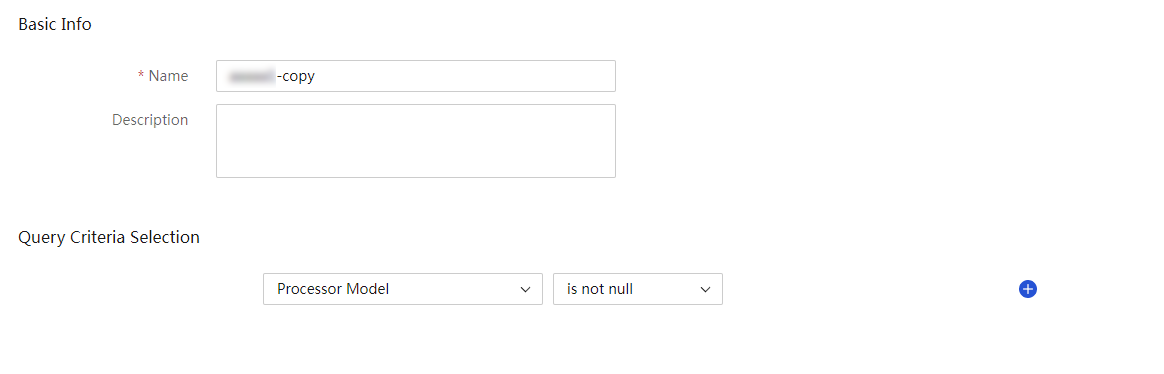This screenshot has height=374, width=1164.
Task: Click the Description field label
Action: pos(150,119)
